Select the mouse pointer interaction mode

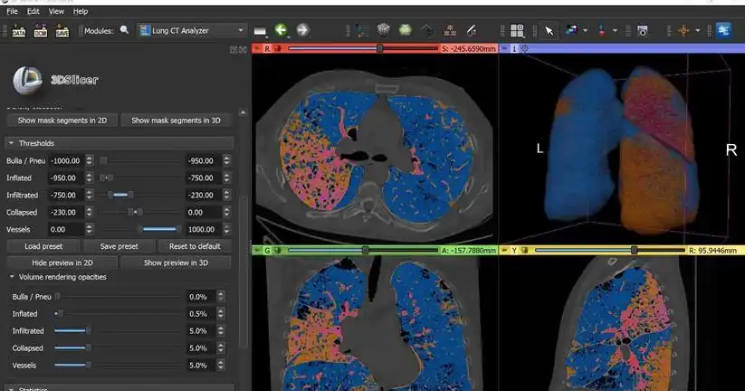click(x=549, y=31)
